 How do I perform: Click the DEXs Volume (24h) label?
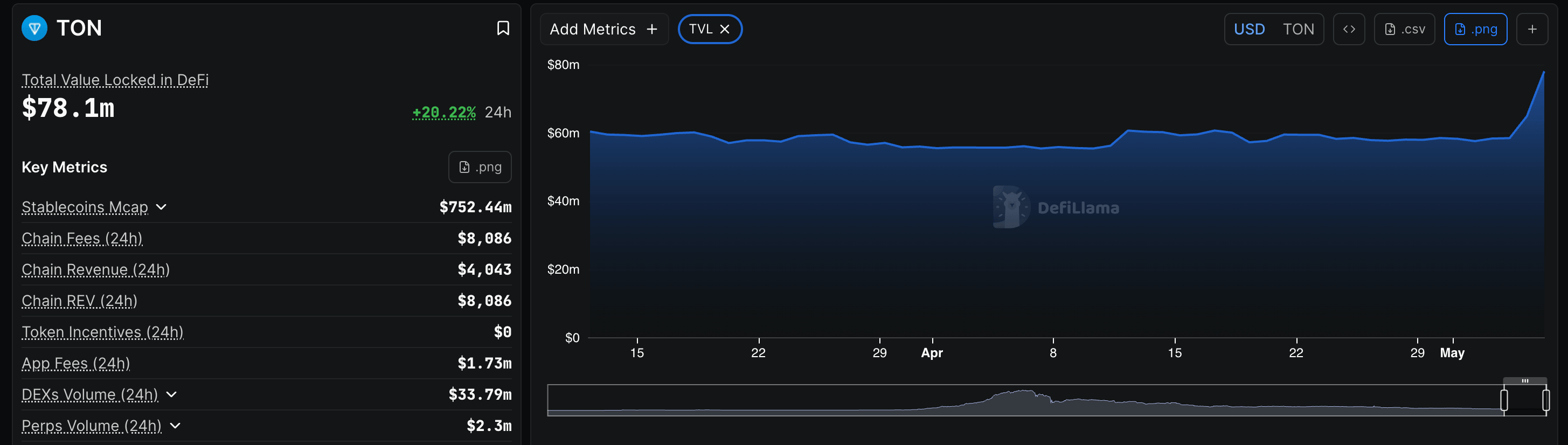(x=89, y=394)
